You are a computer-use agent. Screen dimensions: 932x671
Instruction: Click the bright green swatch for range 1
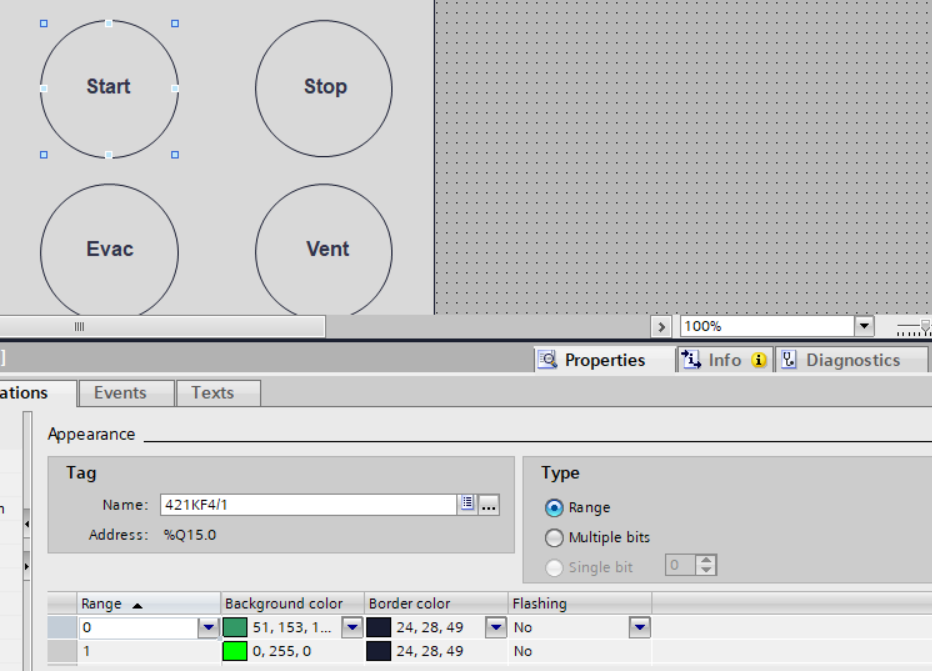click(235, 652)
